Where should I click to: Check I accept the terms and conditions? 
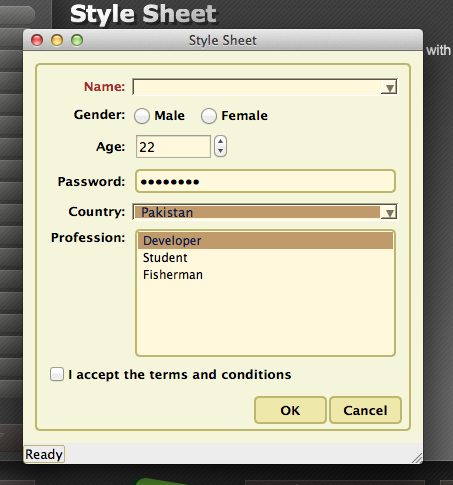(57, 374)
